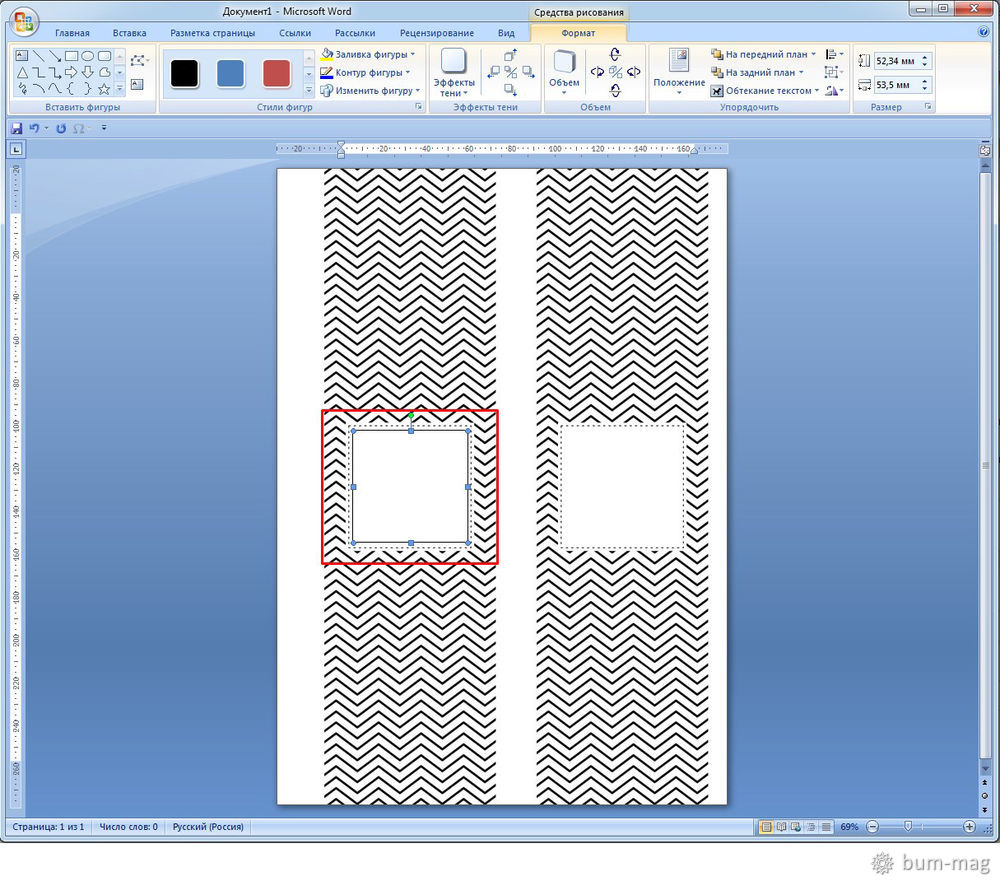This screenshot has height=881, width=1000.
Task: Tilt 3-D shape down
Action: (x=615, y=90)
